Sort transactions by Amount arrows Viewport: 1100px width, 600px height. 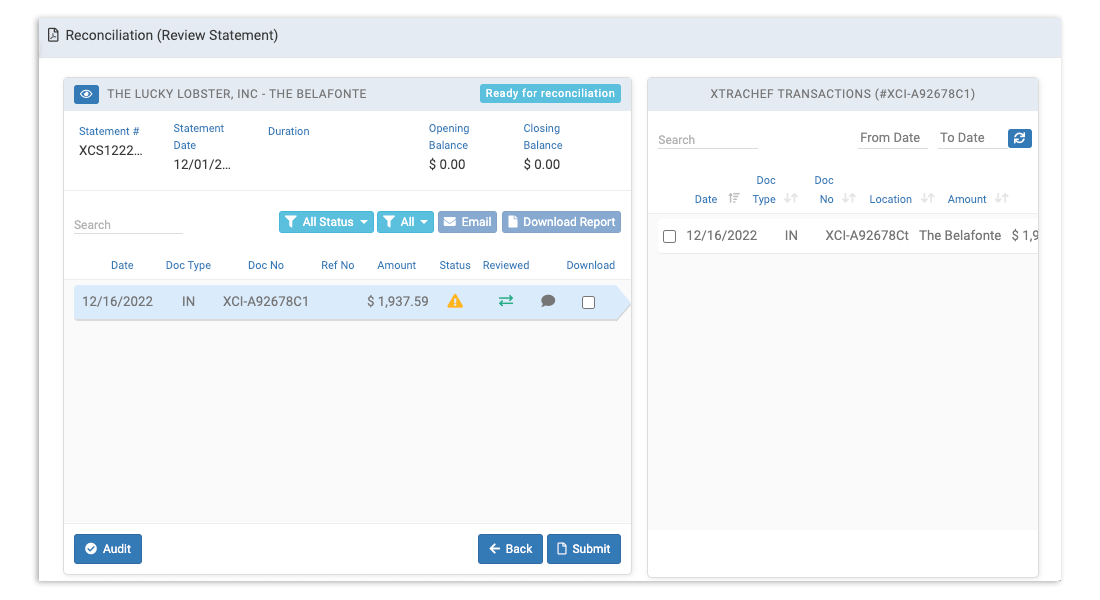1002,199
